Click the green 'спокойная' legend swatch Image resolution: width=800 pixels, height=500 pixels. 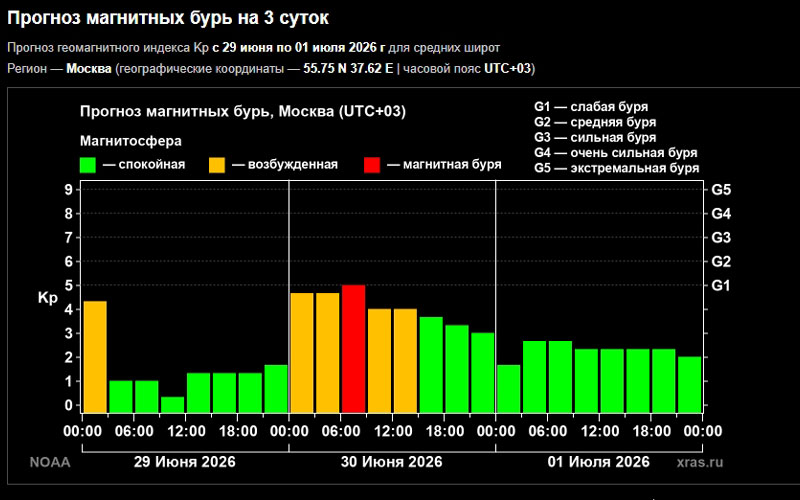(x=88, y=165)
